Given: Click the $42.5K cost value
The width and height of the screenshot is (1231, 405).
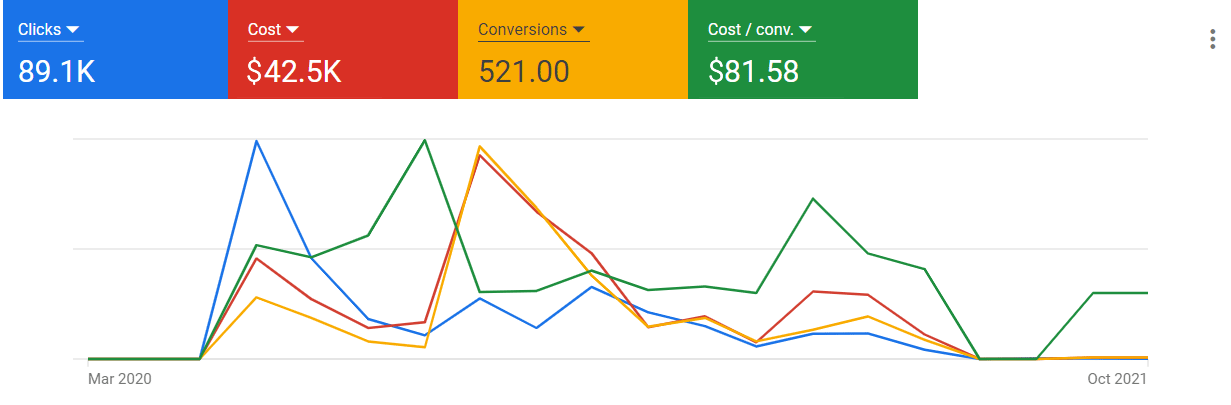Looking at the screenshot, I should pyautogui.click(x=294, y=72).
